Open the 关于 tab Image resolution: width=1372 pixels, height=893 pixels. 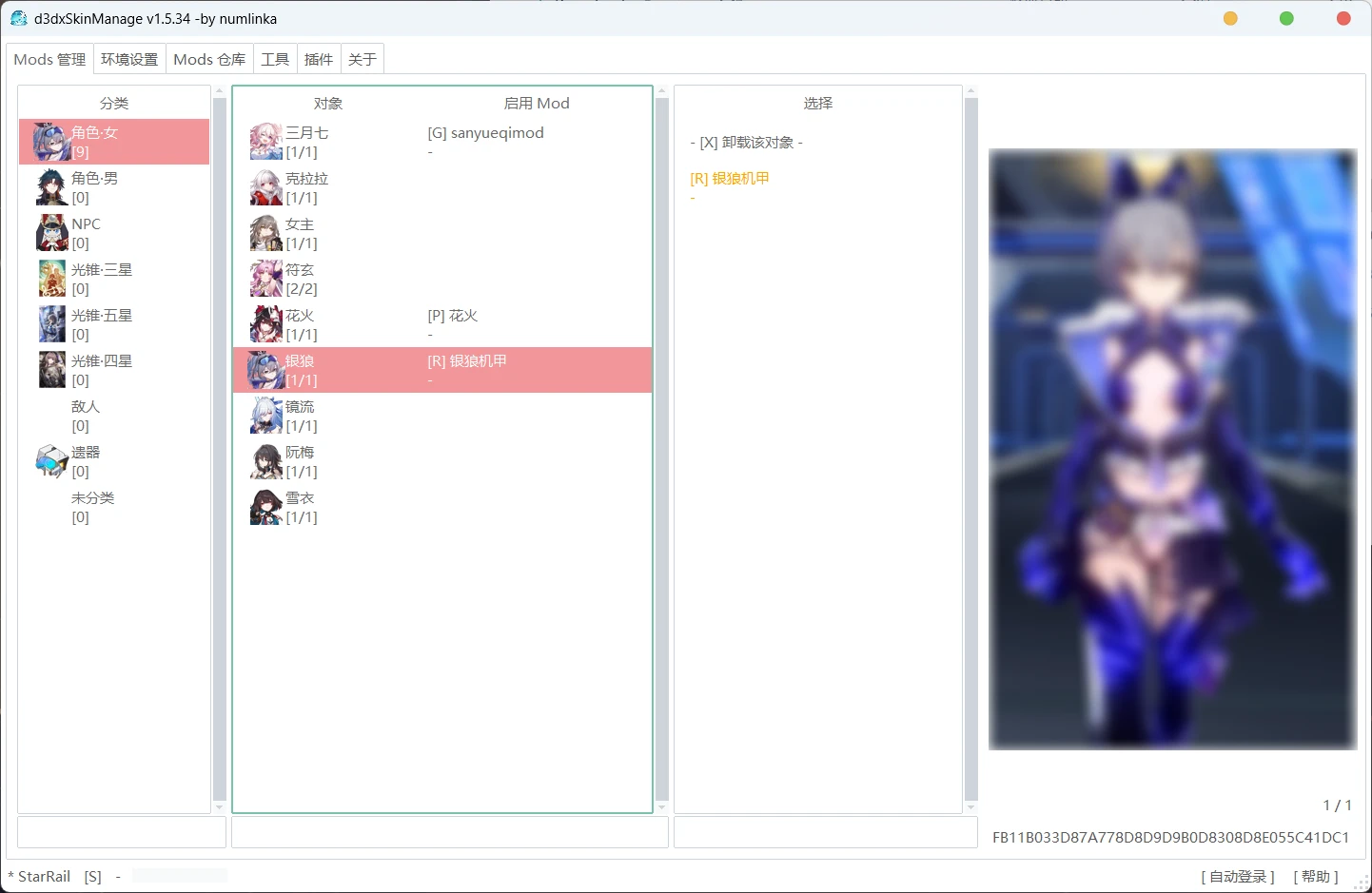tap(363, 59)
